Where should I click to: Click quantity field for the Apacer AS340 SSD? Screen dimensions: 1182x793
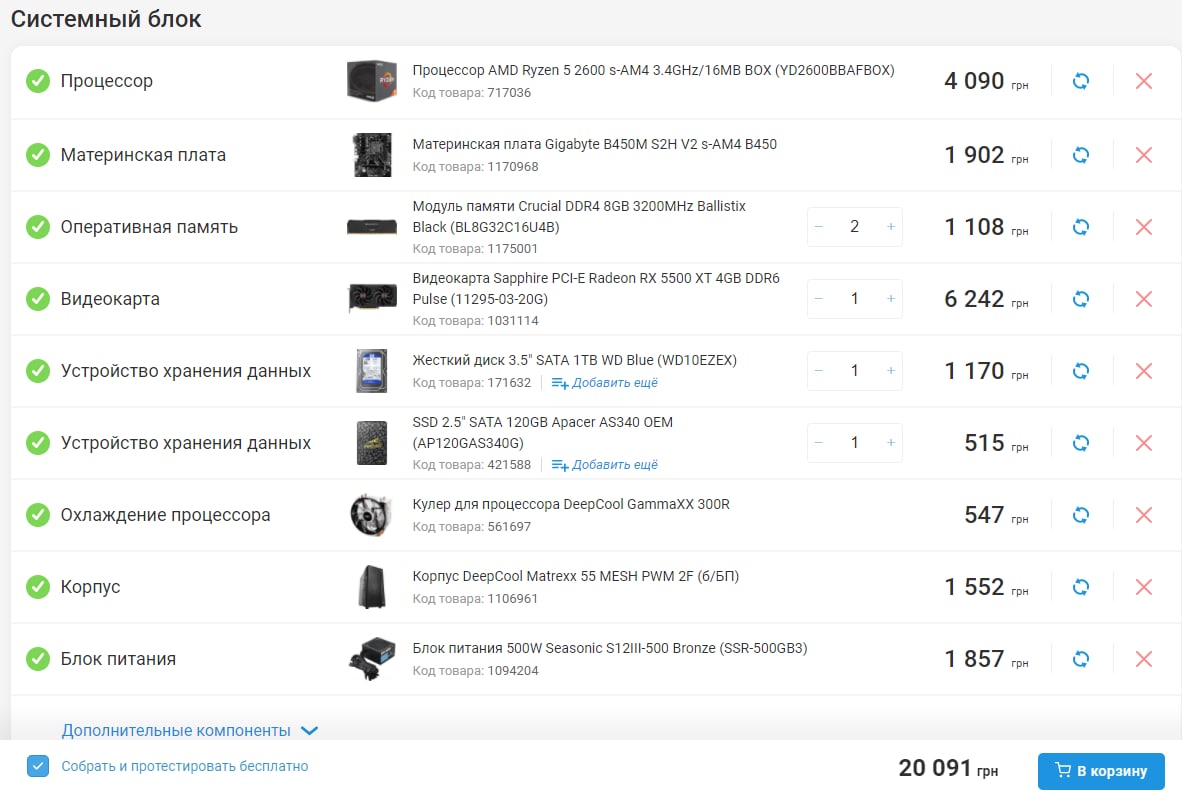[854, 443]
